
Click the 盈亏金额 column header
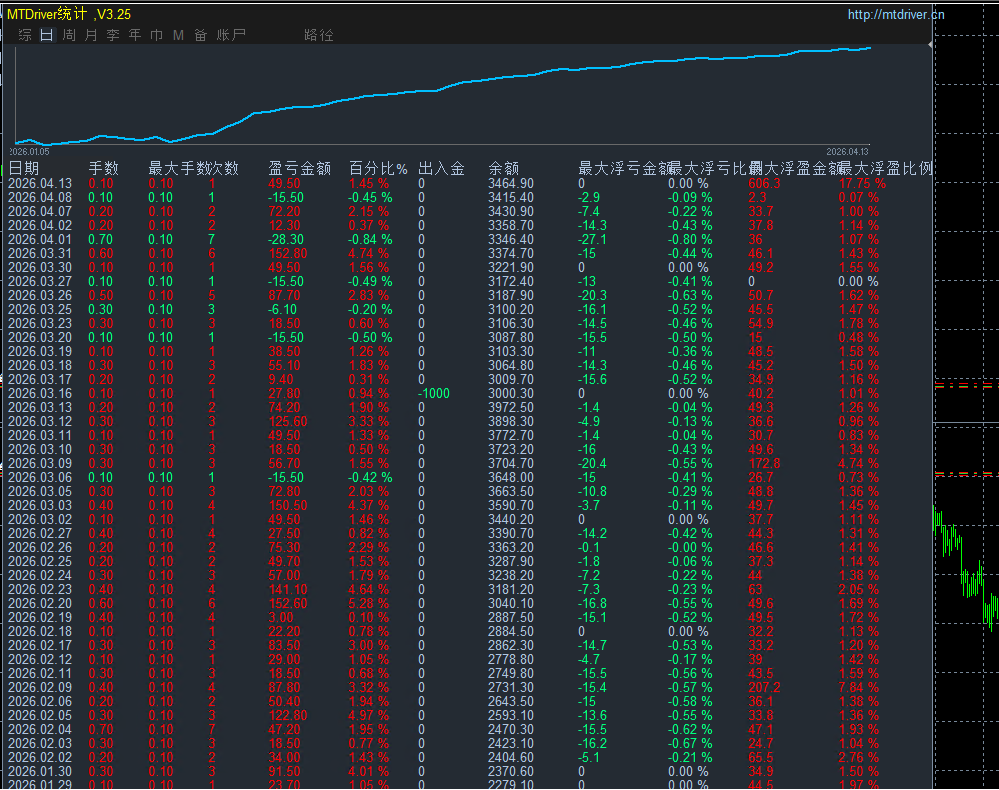click(299, 168)
